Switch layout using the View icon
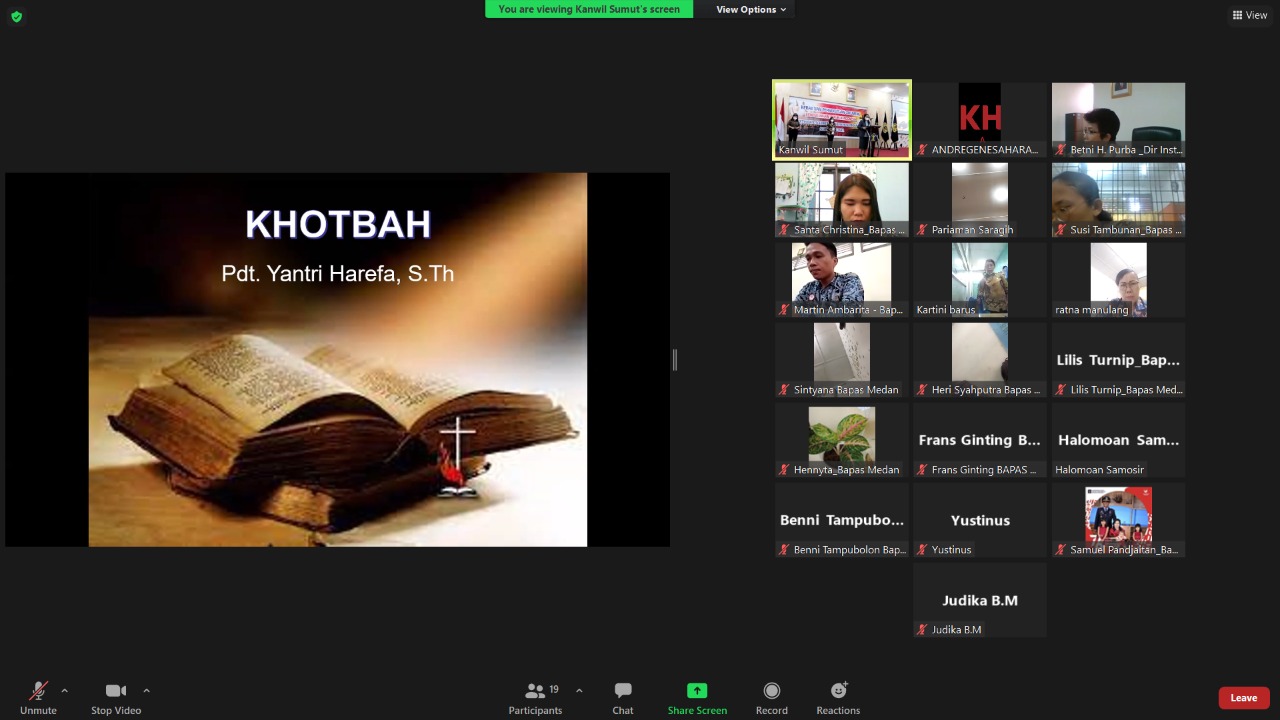Image resolution: width=1280 pixels, height=720 pixels. [x=1250, y=15]
